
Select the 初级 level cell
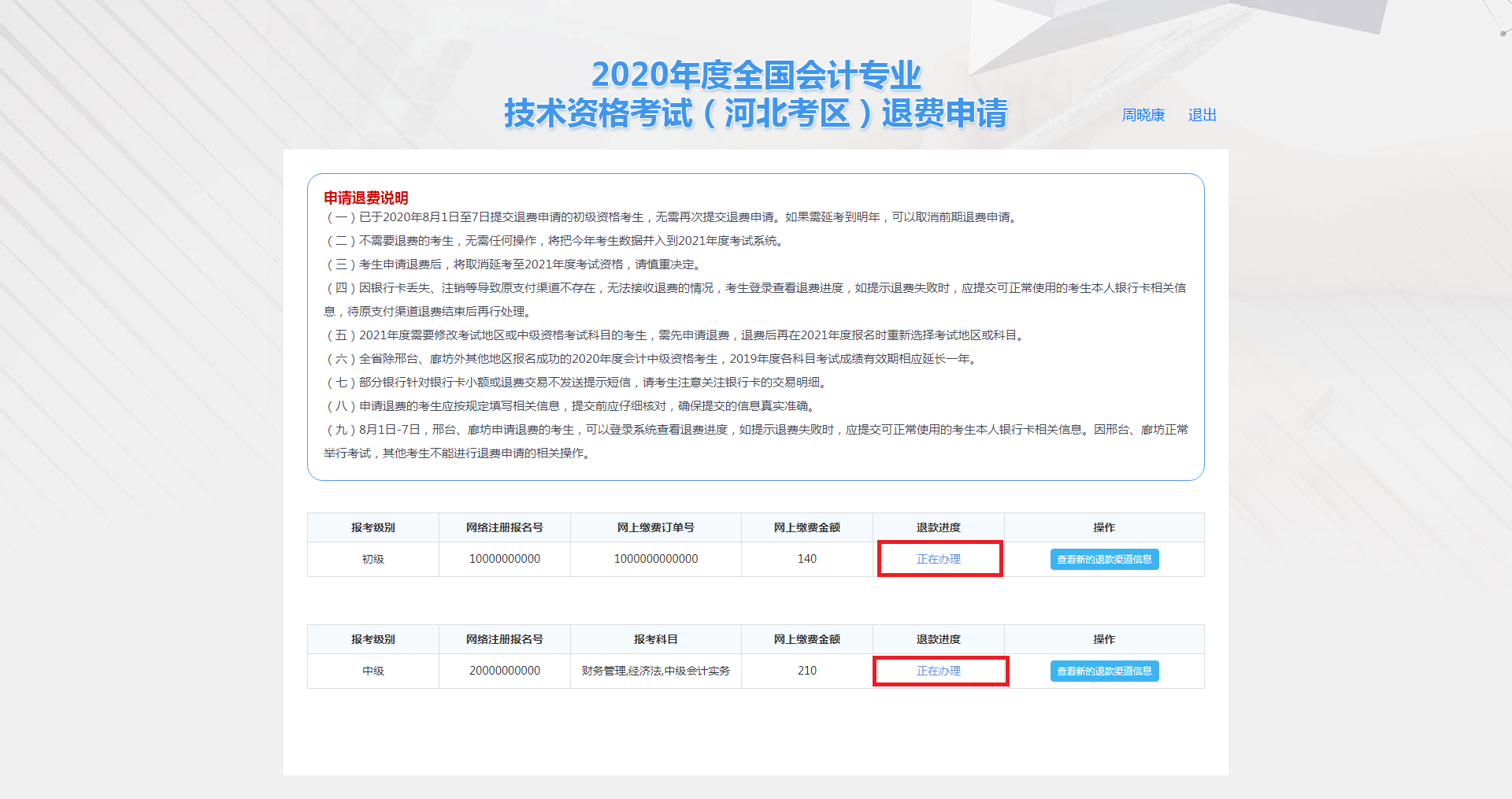click(373, 559)
